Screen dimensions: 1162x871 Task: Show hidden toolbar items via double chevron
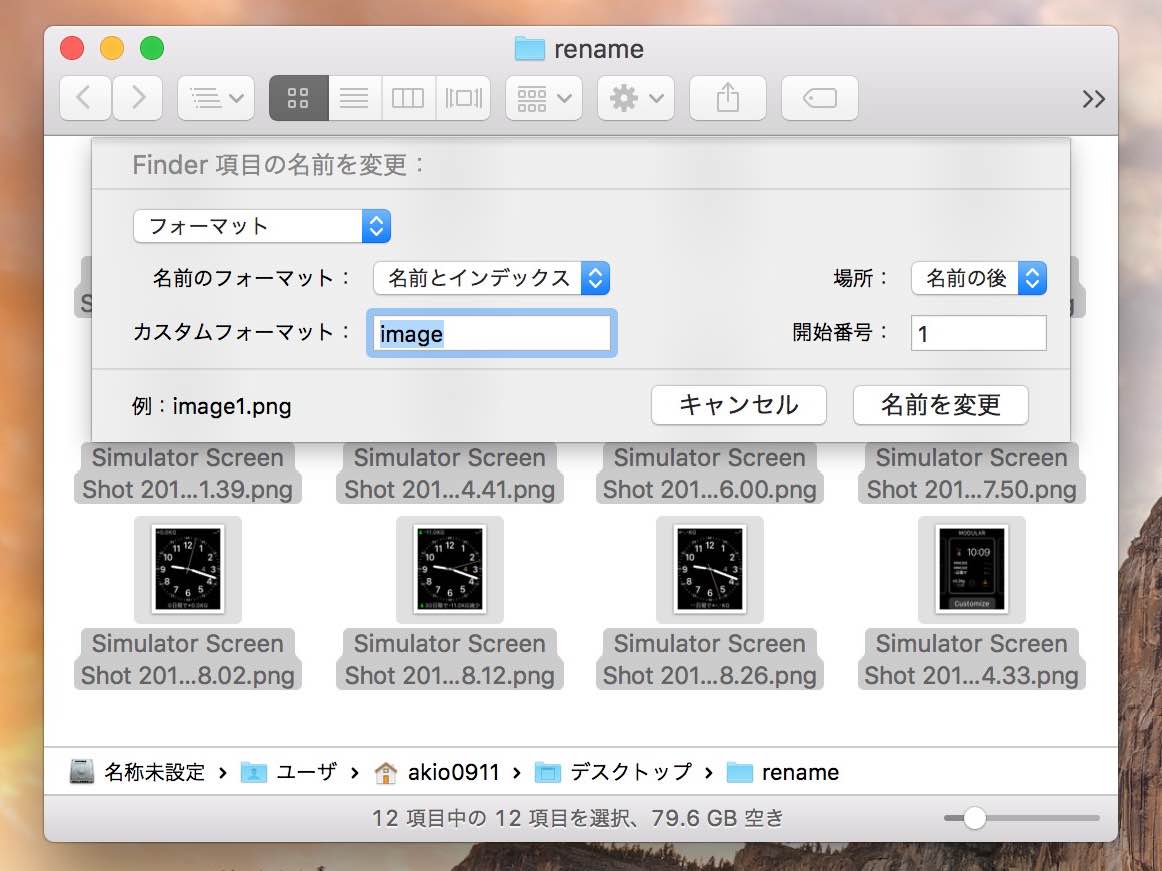1094,99
